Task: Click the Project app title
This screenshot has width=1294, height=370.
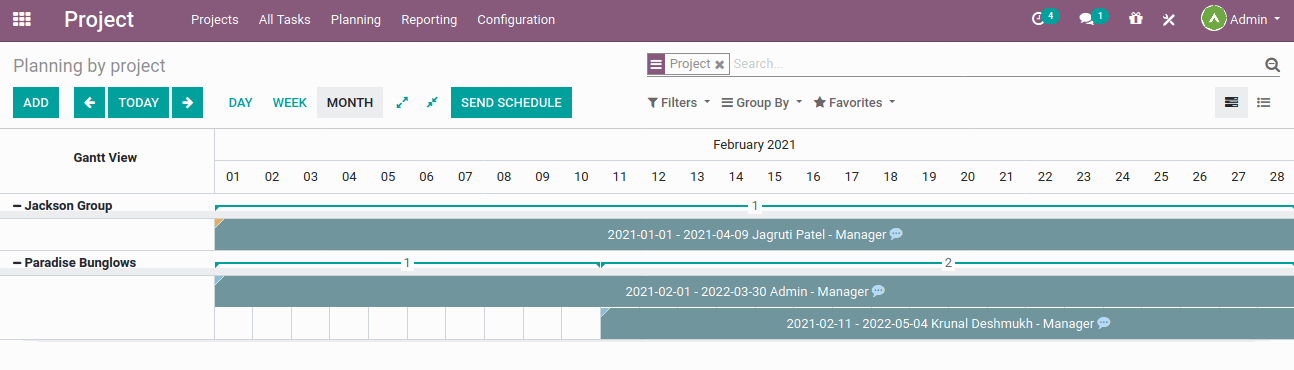Action: 99,19
